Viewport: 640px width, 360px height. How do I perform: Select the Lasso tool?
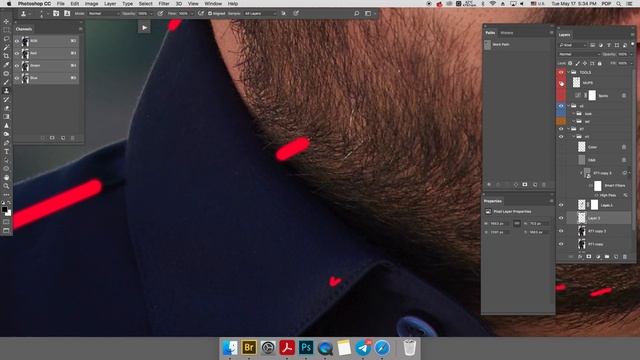[6, 39]
